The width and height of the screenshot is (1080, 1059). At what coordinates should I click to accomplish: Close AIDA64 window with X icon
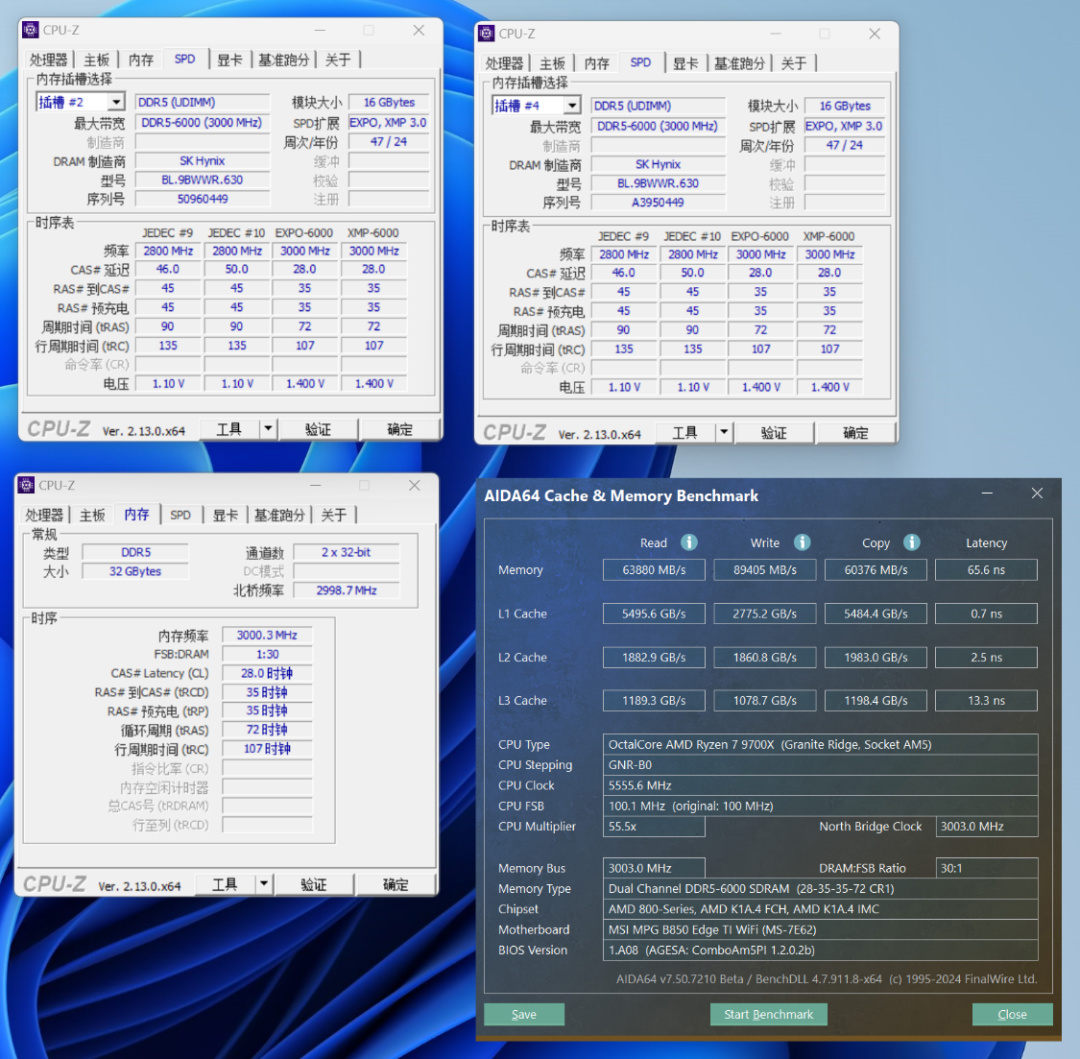[x=1037, y=493]
